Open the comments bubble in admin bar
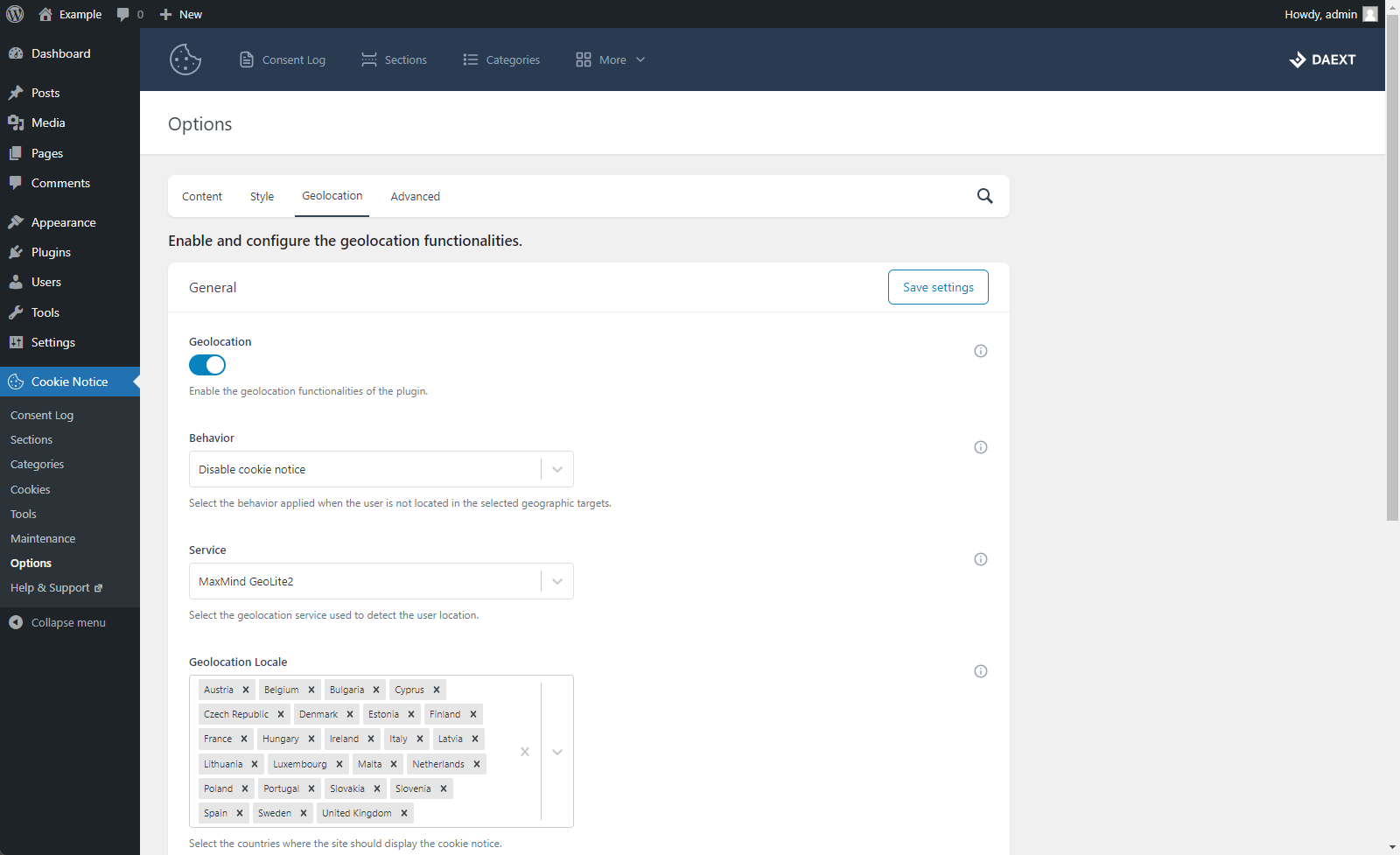The height and width of the screenshot is (855, 1400). (129, 14)
